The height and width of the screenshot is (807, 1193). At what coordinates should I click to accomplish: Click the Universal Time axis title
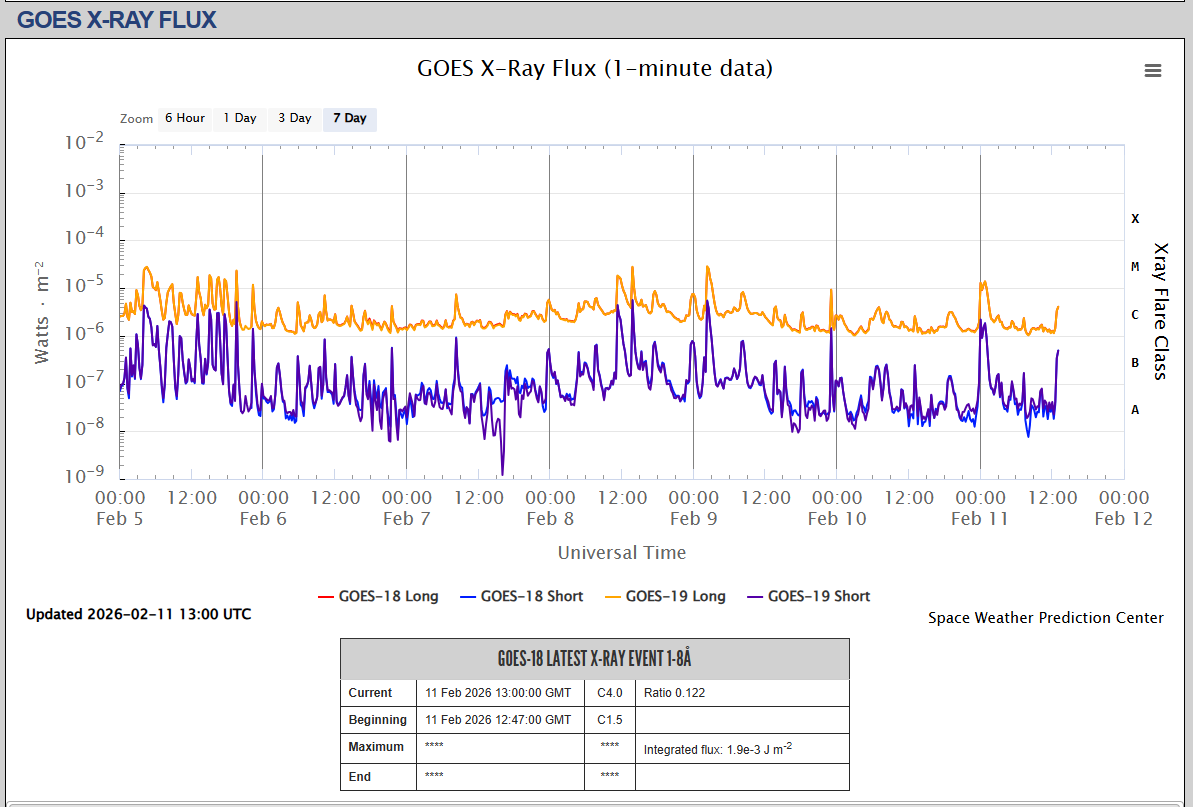(x=621, y=552)
